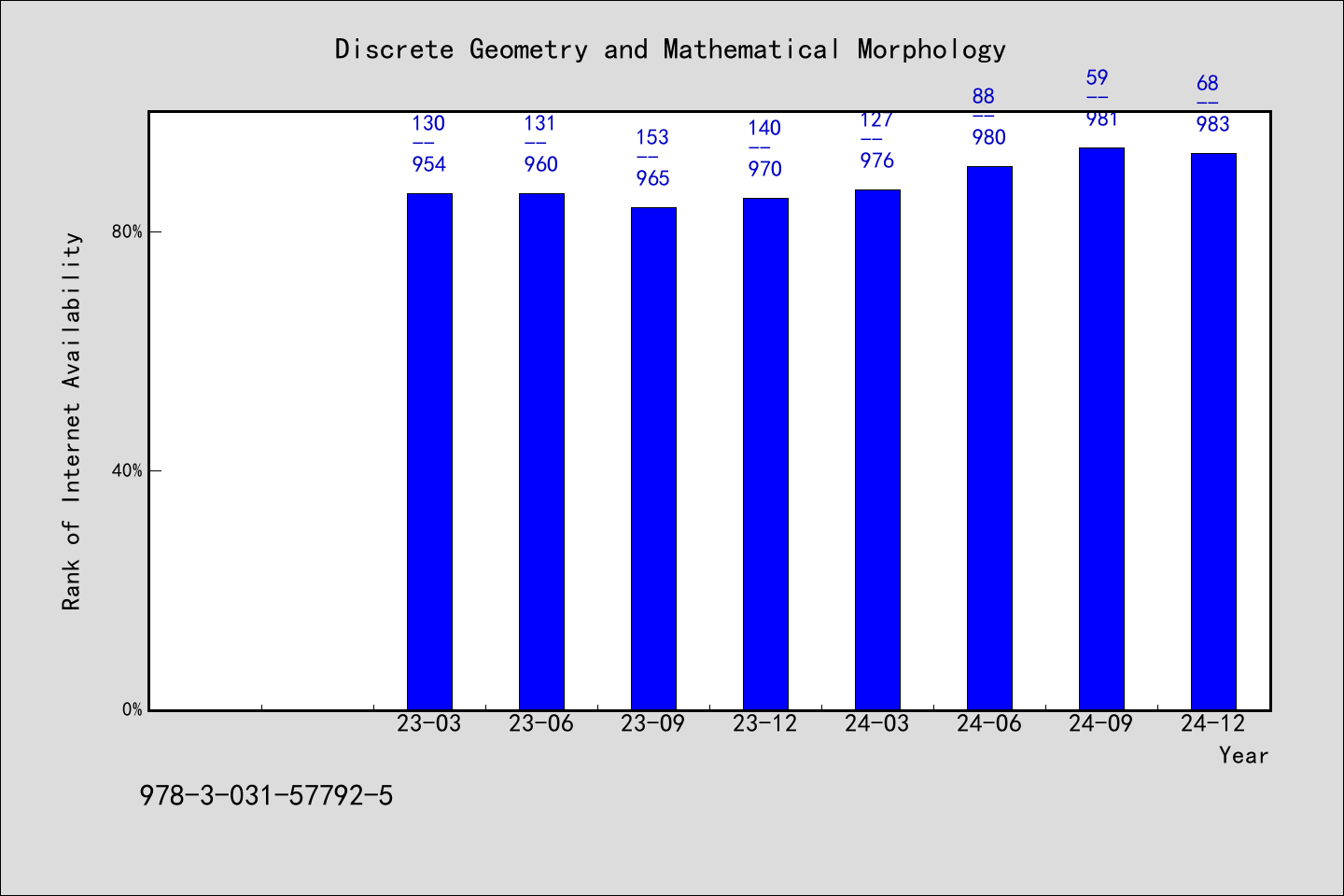Click the 24-12 x-axis label
This screenshot has height=896, width=1344.
(1213, 723)
